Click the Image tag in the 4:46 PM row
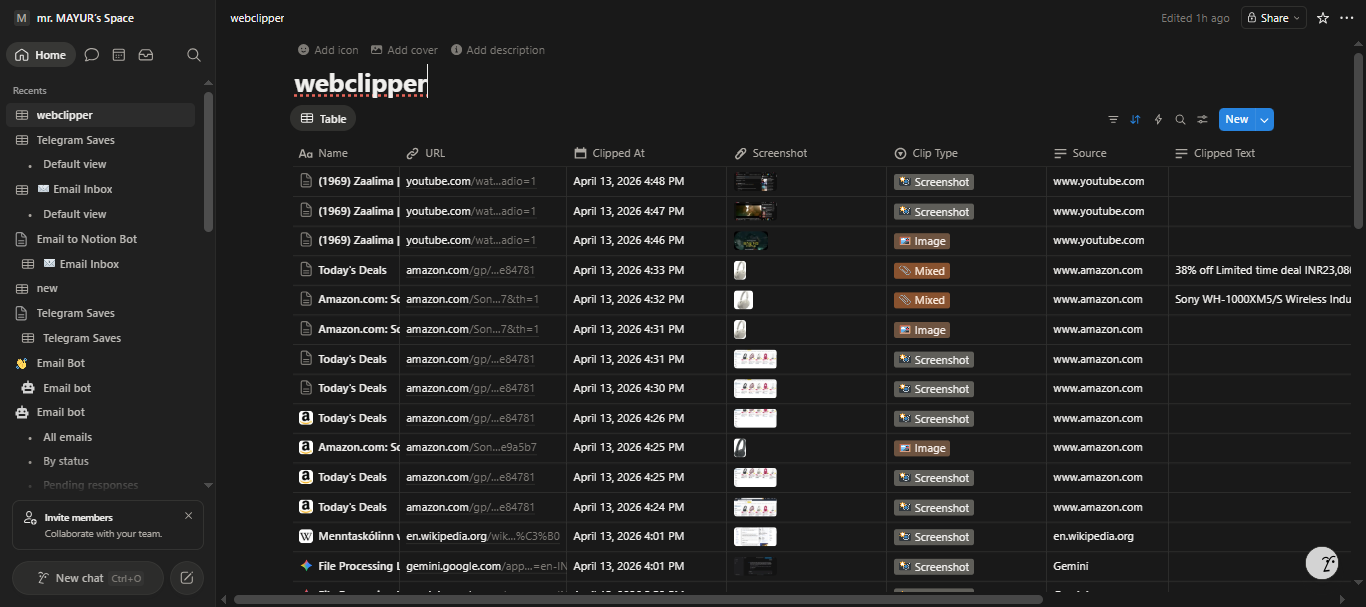1366x607 pixels. (922, 241)
